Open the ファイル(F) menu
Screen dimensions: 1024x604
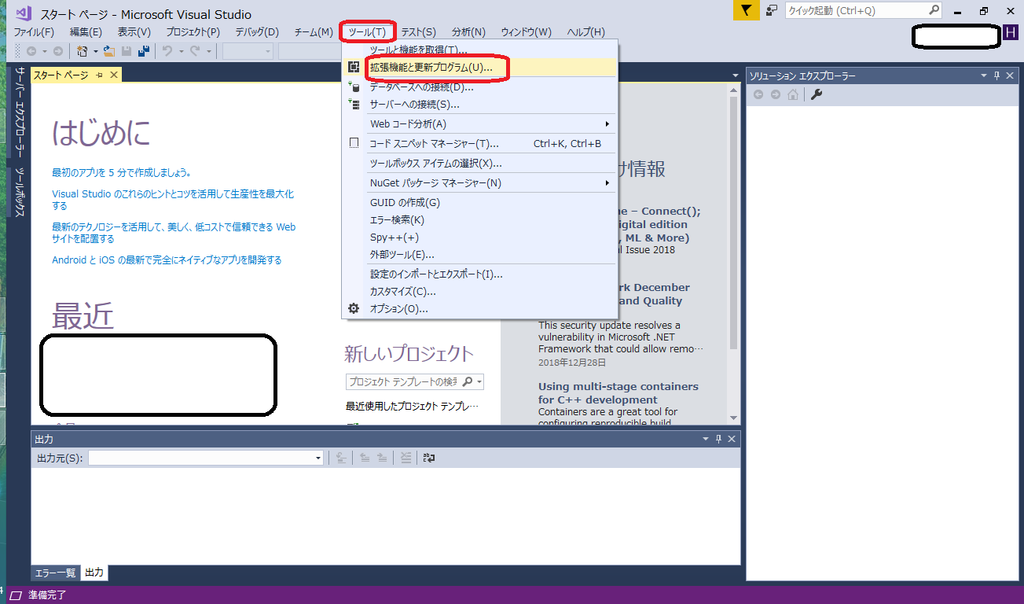coord(34,31)
